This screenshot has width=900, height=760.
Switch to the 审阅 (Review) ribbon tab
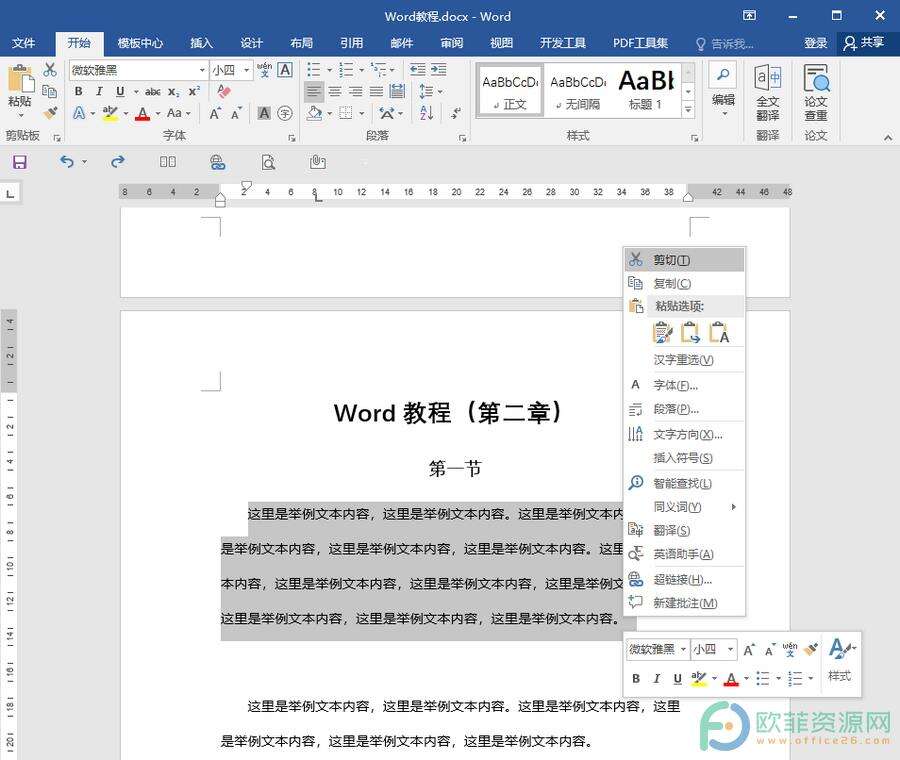pos(451,43)
